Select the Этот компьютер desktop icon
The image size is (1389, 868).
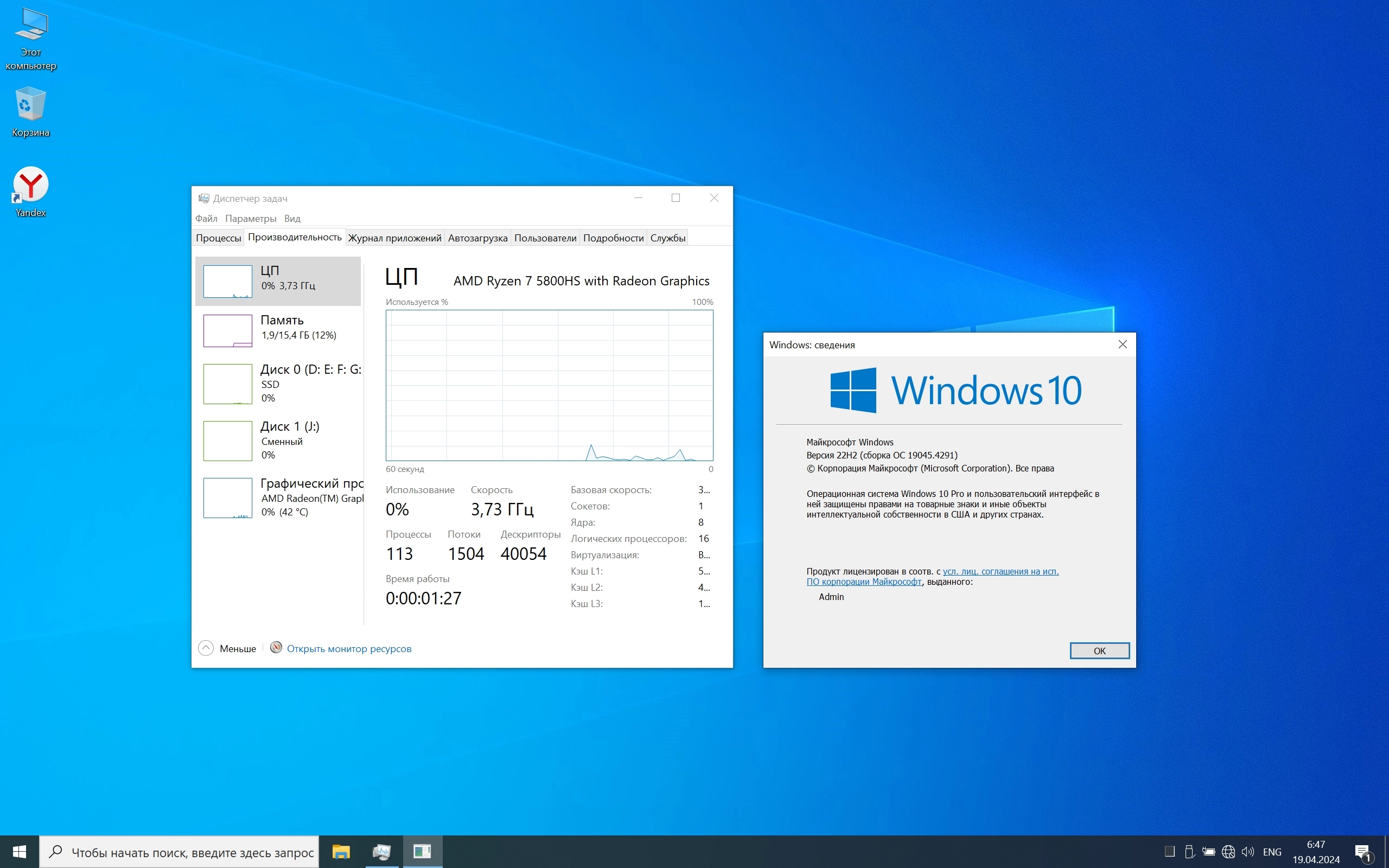30,26
